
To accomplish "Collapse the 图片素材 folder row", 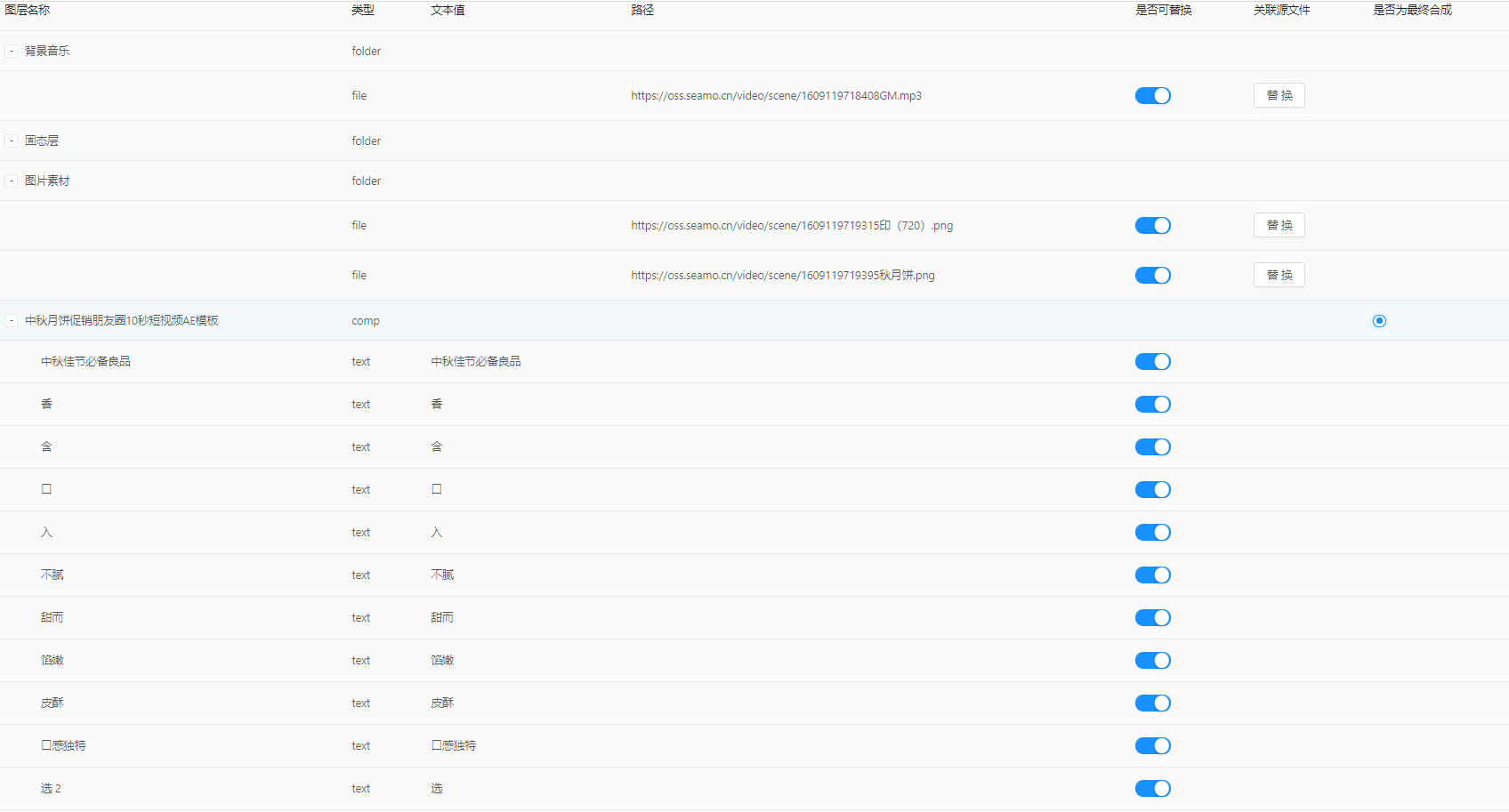I will (x=12, y=181).
